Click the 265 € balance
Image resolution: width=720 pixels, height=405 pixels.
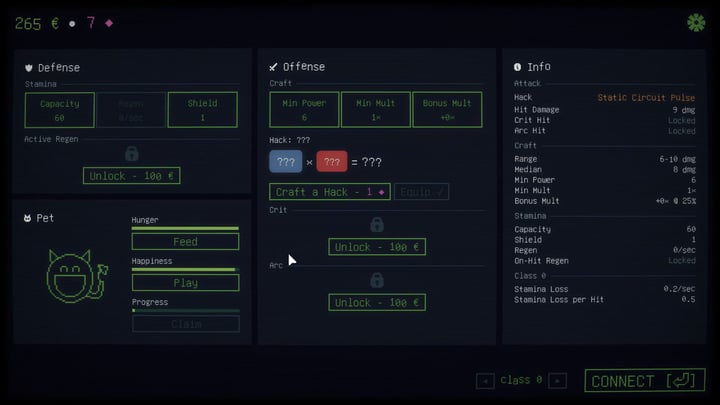point(37,23)
